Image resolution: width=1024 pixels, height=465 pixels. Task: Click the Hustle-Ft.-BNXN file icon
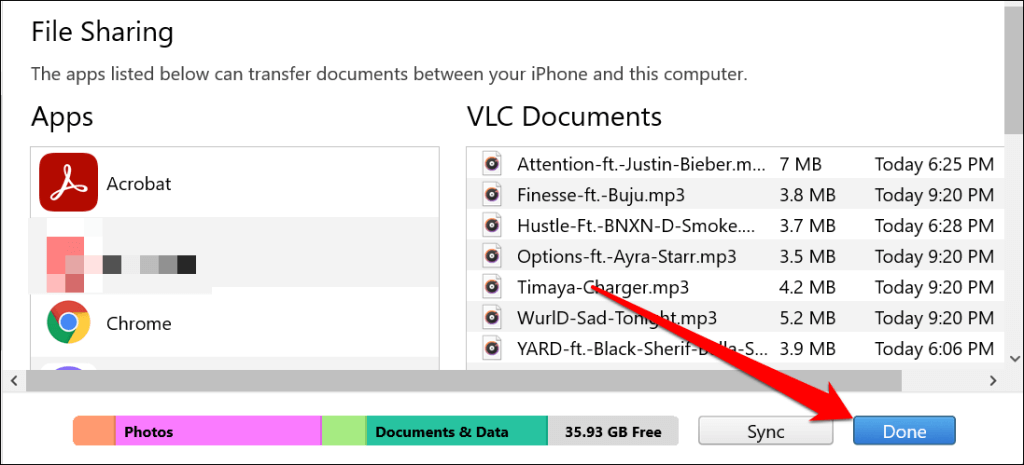pos(492,226)
